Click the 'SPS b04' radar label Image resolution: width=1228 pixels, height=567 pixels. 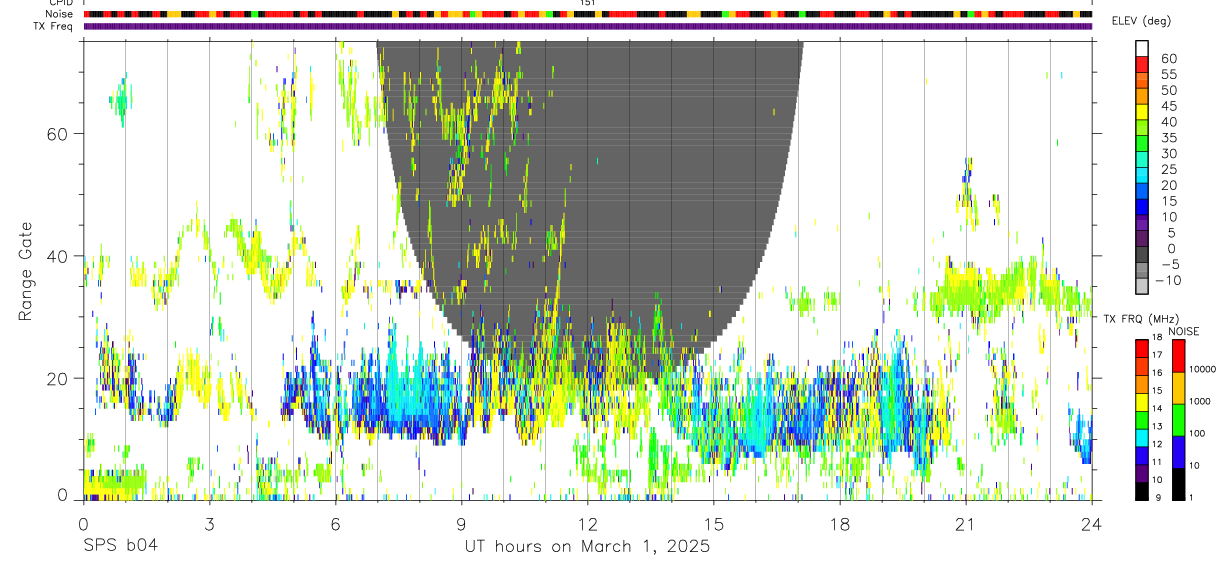119,547
